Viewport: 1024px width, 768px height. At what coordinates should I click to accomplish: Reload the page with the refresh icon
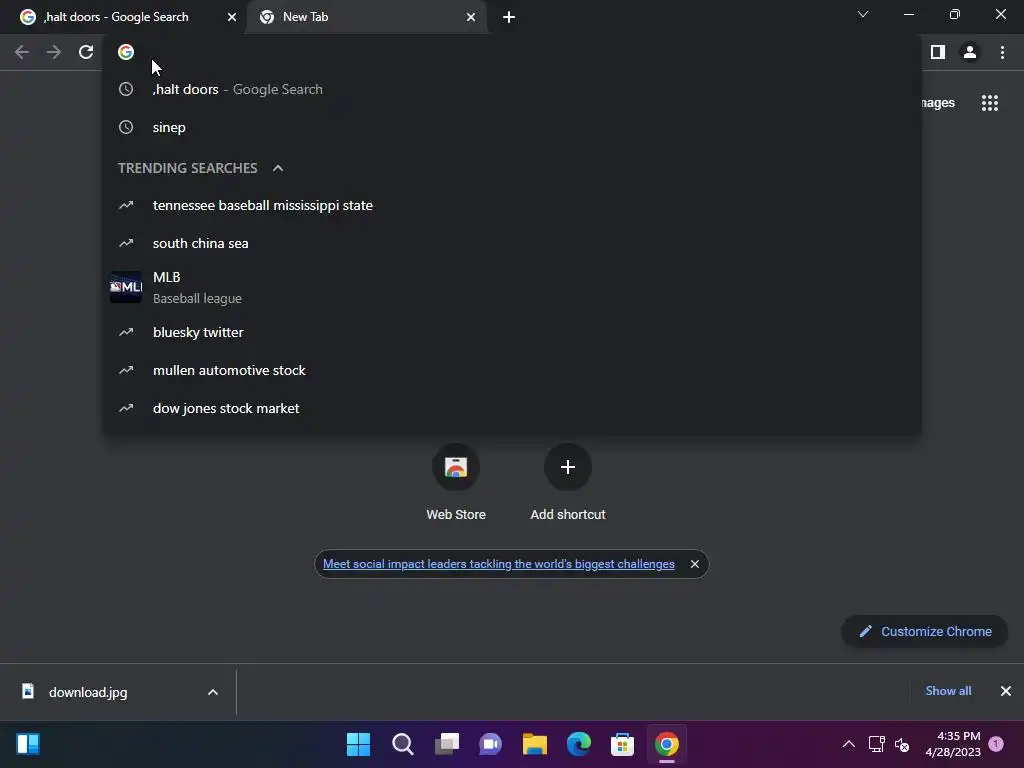click(x=86, y=52)
